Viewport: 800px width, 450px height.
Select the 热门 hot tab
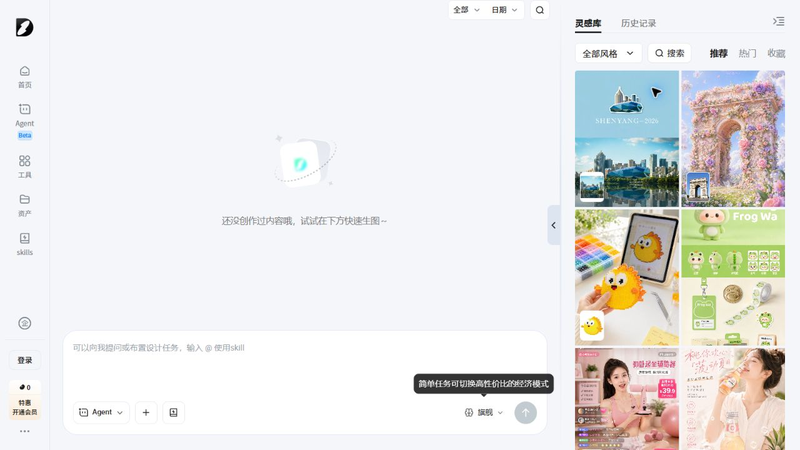click(x=747, y=53)
